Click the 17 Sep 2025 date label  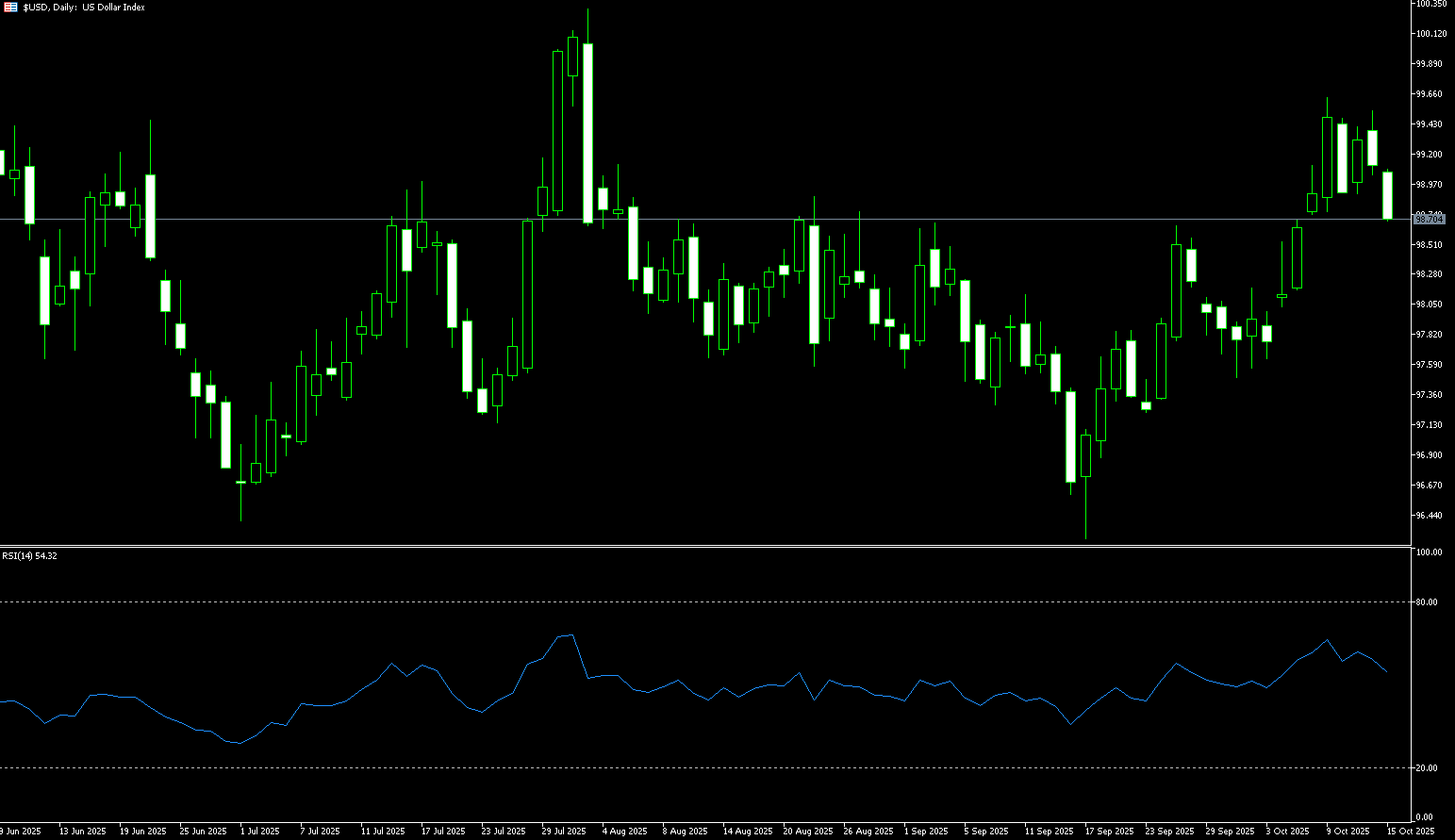click(x=1109, y=832)
